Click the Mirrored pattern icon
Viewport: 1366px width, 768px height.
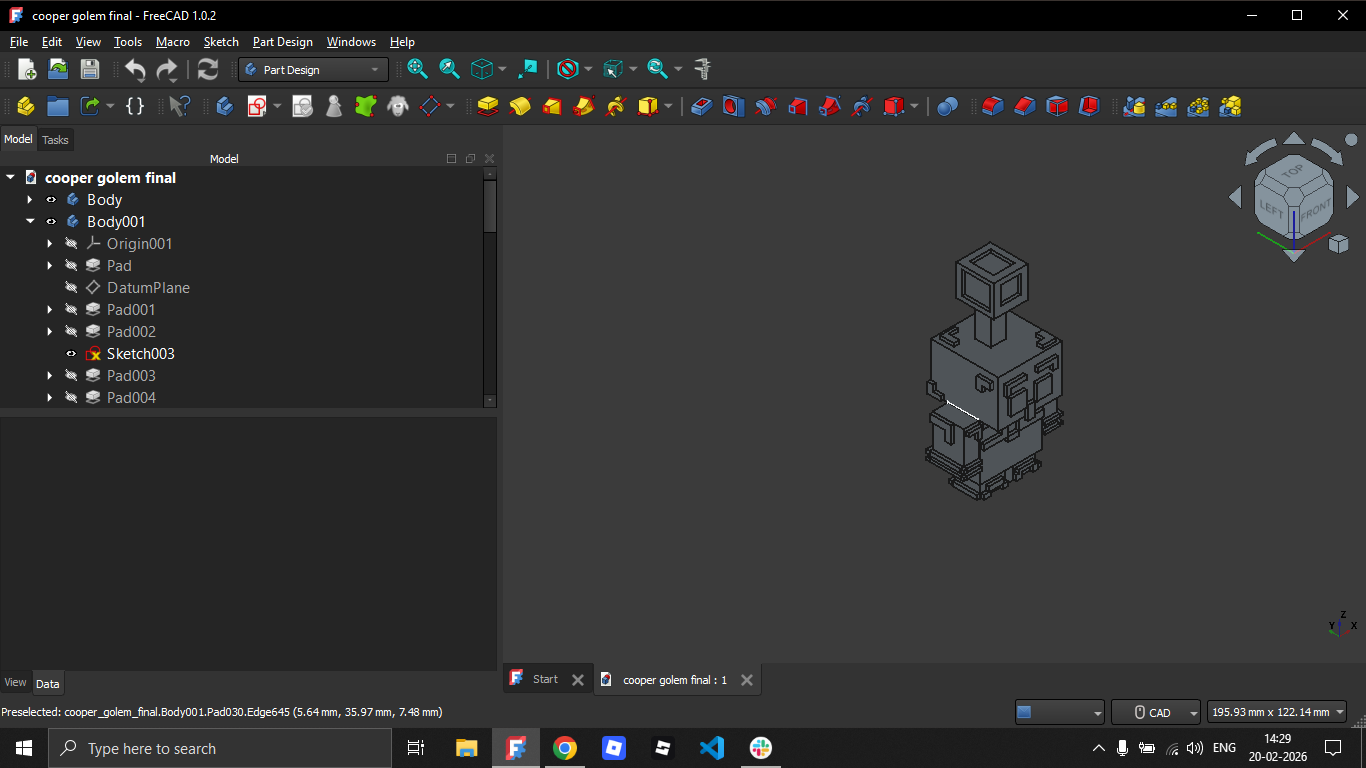coord(1134,106)
